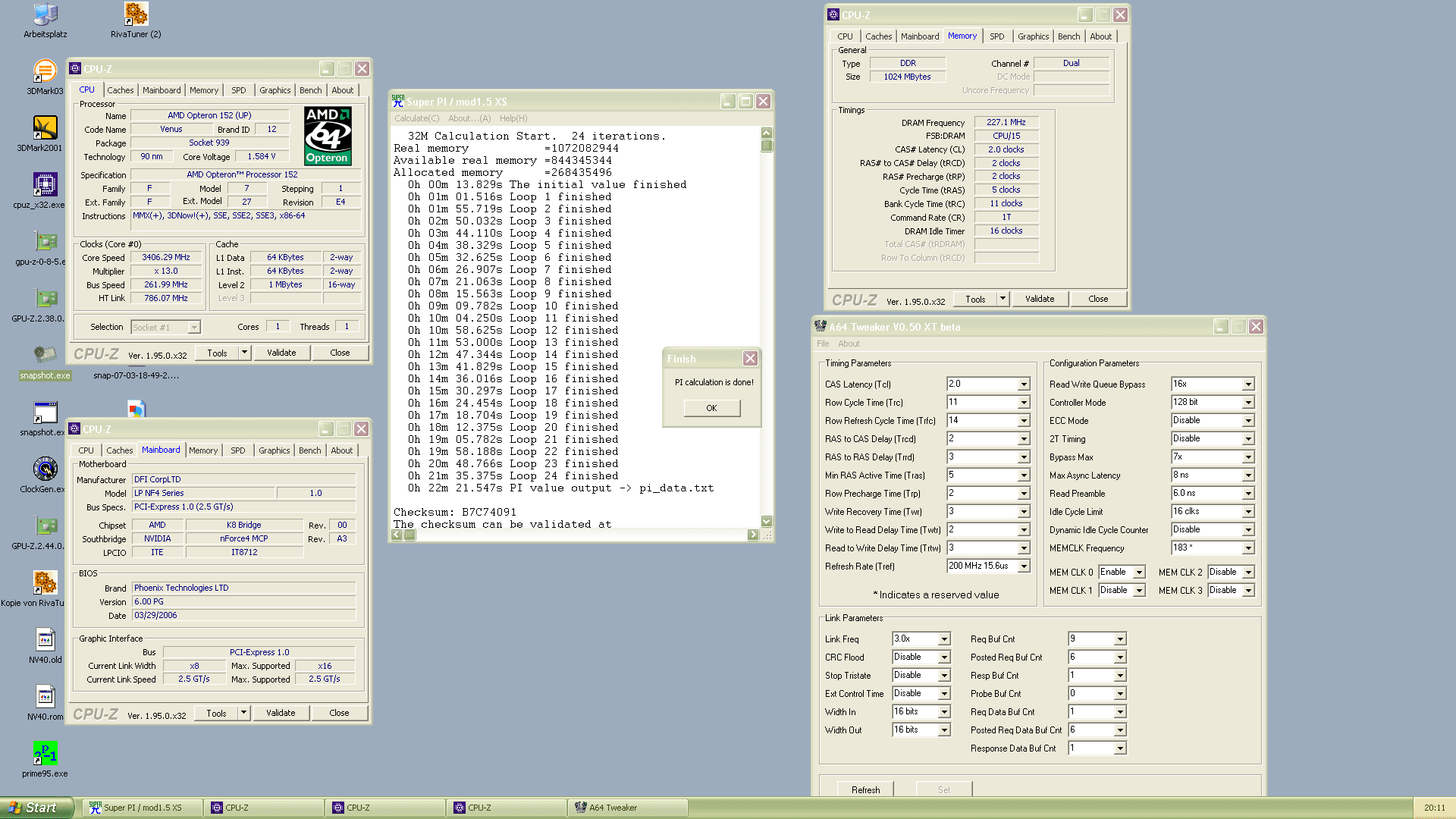The width and height of the screenshot is (1456, 819).
Task: Open the Socket #1 Selection dropdown
Action: point(194,328)
